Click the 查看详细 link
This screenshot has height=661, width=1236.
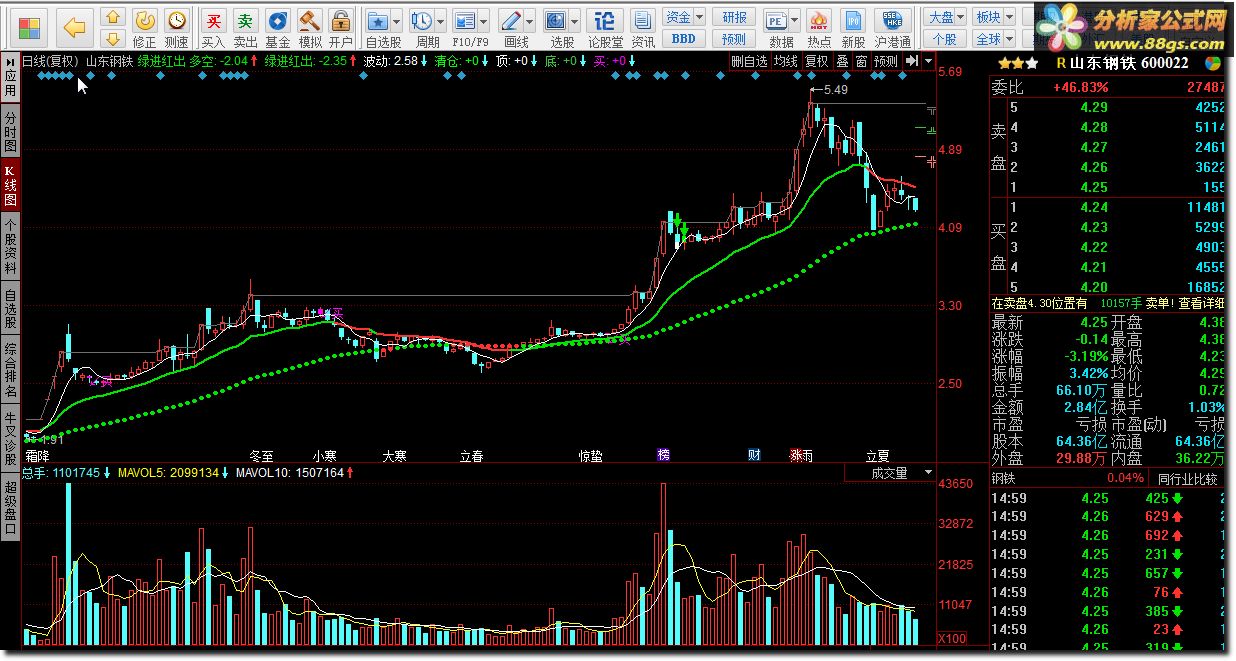[x=1202, y=303]
